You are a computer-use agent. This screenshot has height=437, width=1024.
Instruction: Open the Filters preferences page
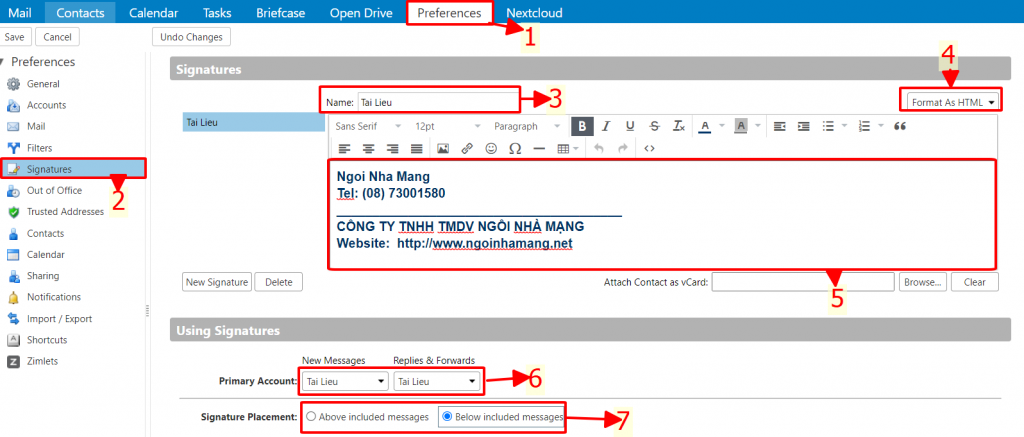coord(42,148)
